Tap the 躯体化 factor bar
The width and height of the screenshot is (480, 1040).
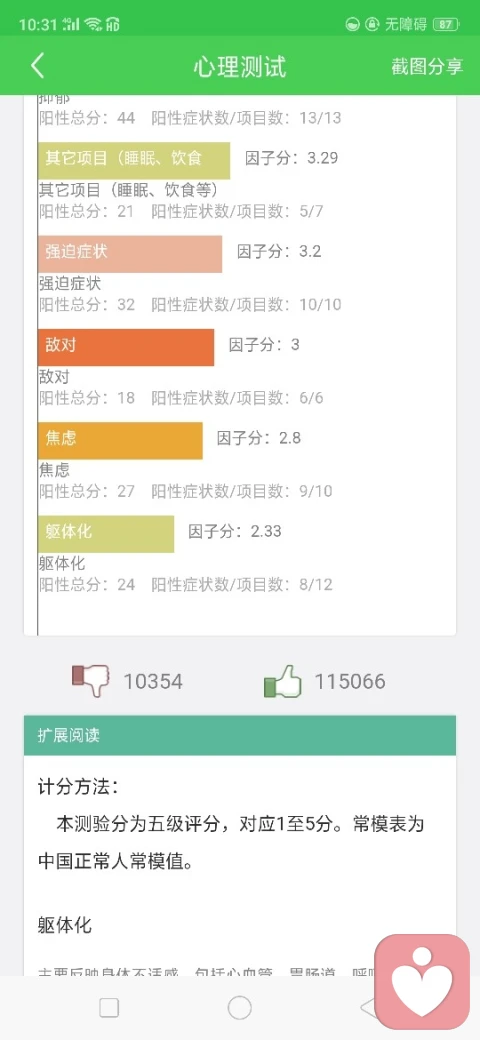coord(106,534)
